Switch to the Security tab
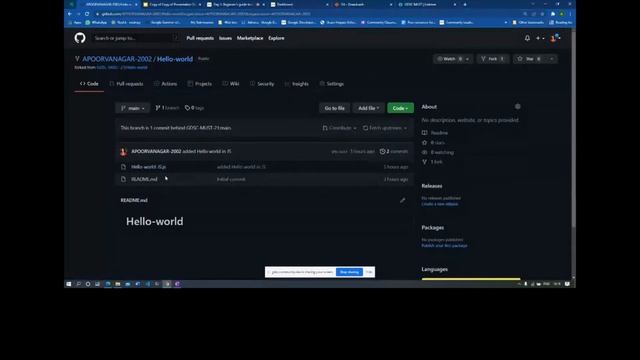Viewport: 640px width, 360px height. (x=262, y=84)
